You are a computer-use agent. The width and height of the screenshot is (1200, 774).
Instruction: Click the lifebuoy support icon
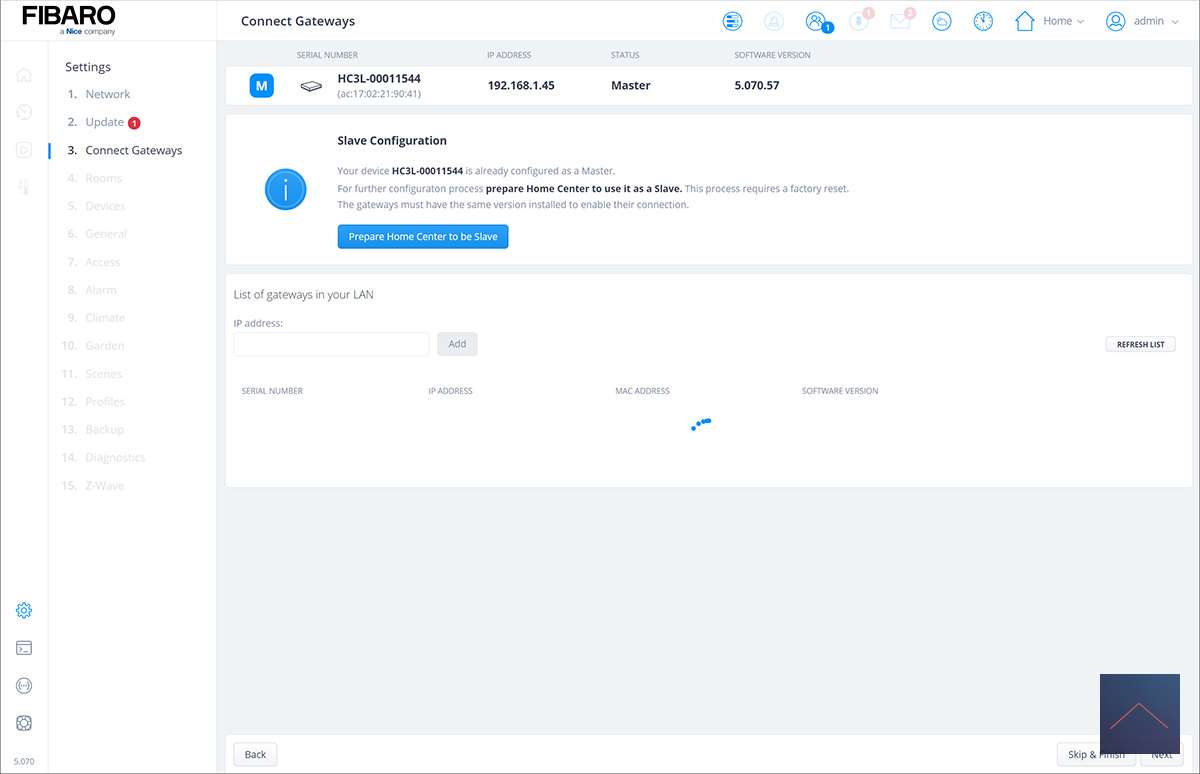(x=24, y=723)
